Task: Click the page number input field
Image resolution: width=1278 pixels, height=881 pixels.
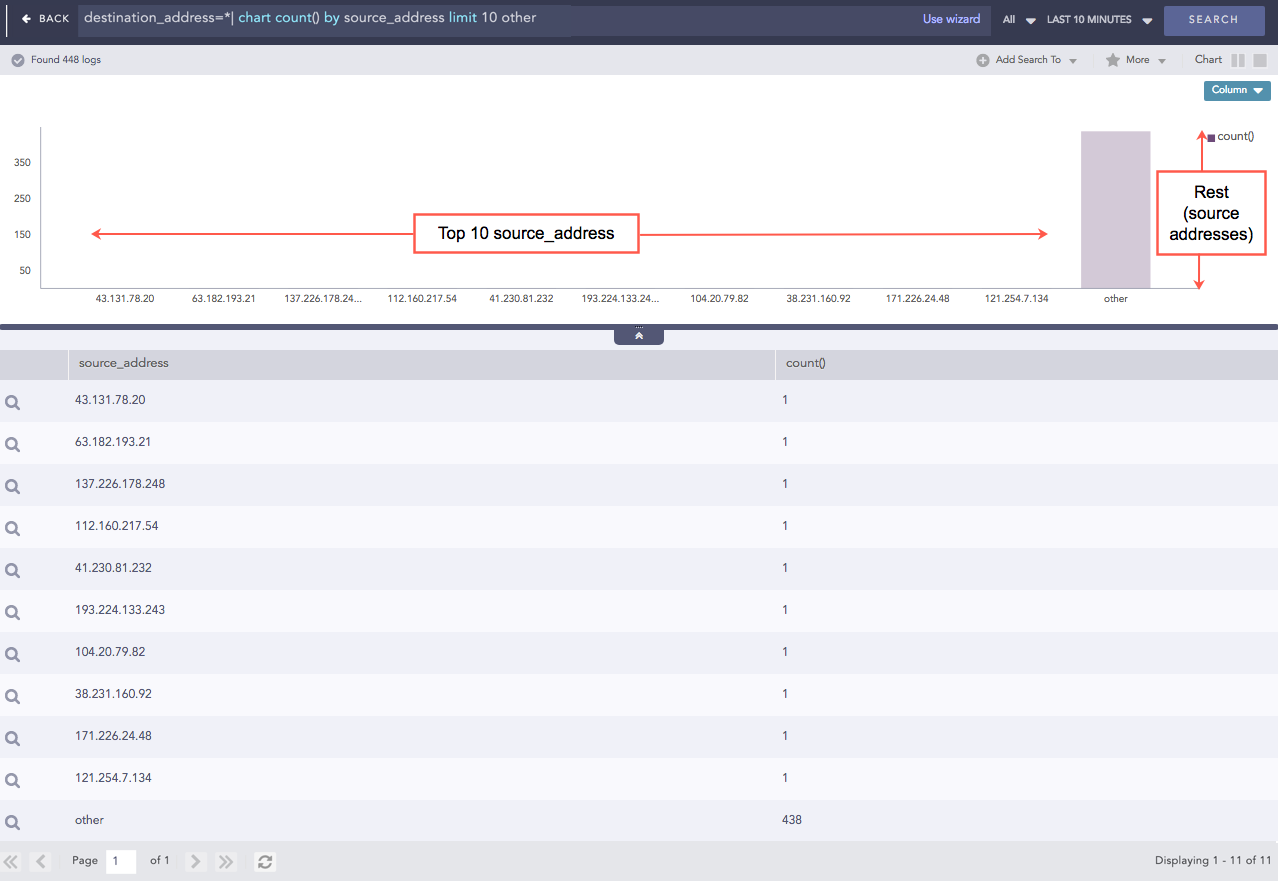Action: [121, 861]
